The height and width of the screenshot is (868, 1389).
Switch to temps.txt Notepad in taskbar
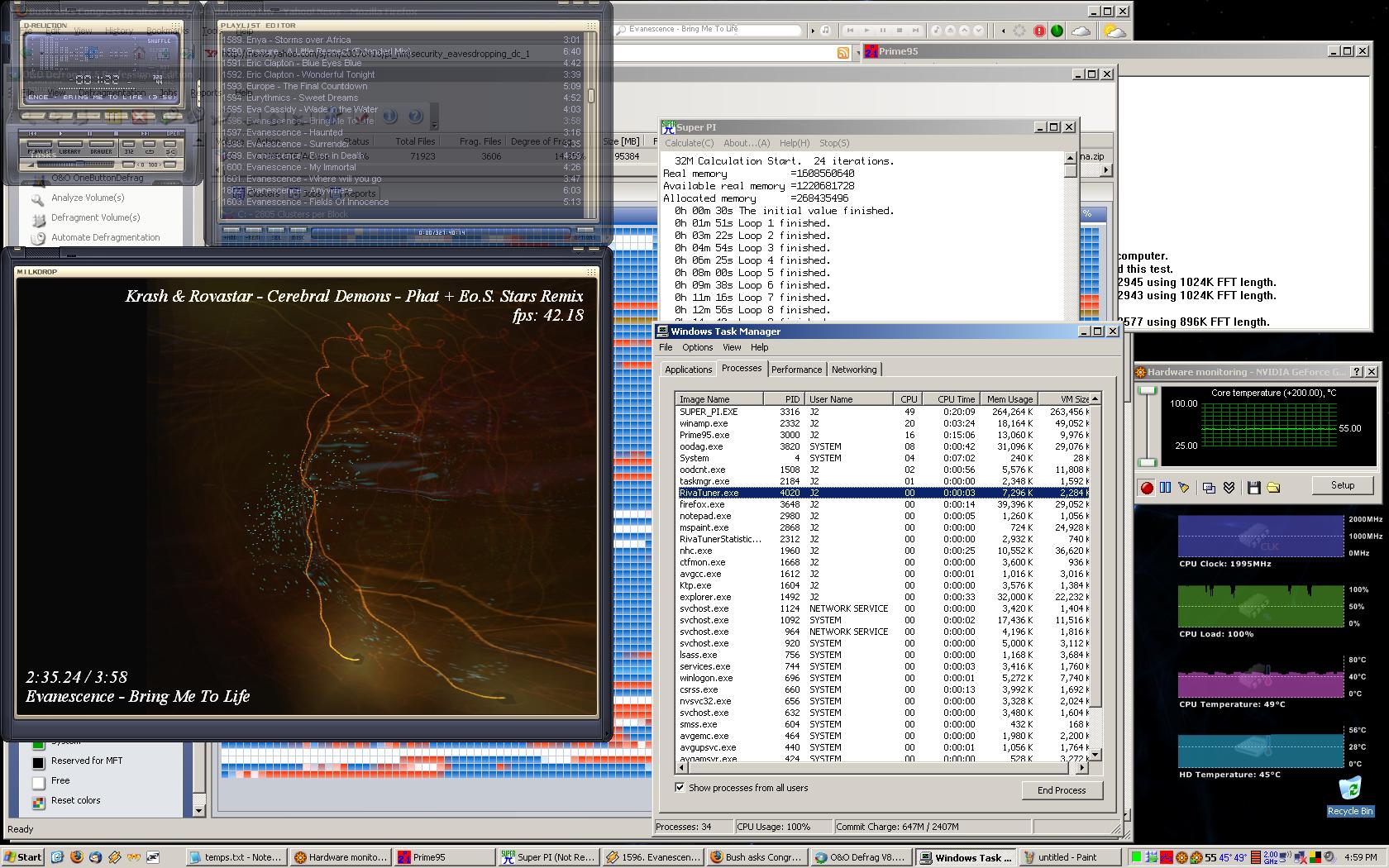pos(236,857)
